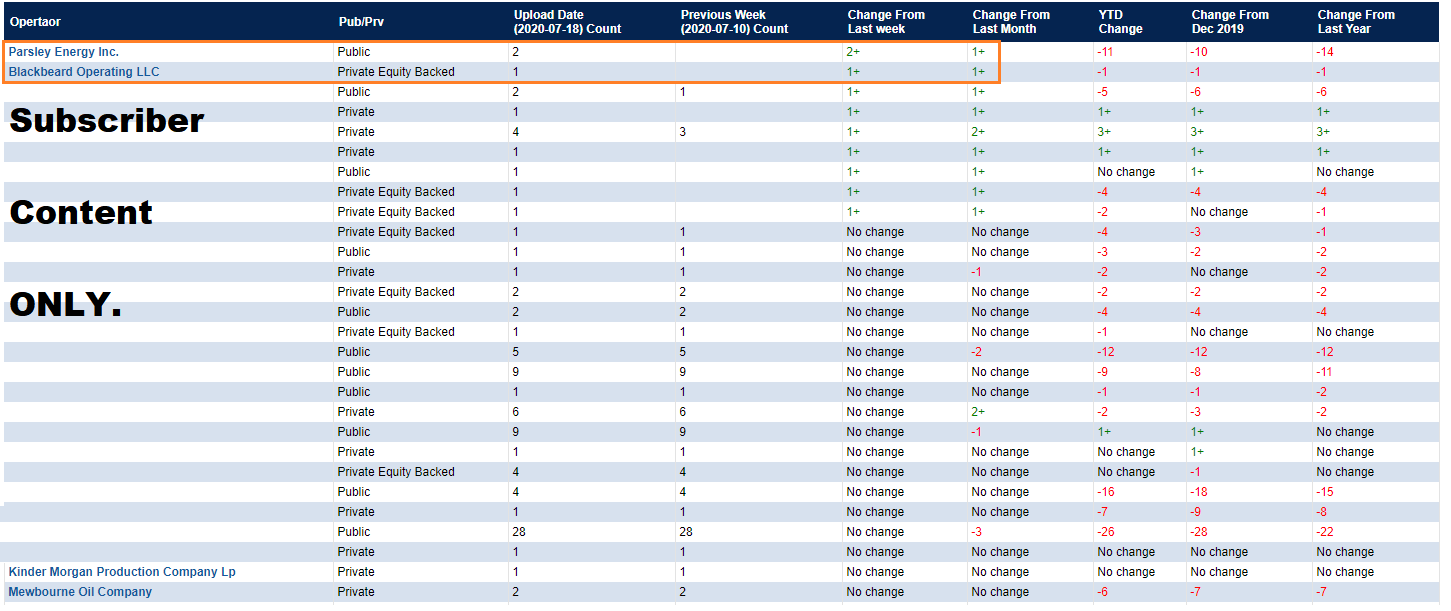Screen dimensions: 1451x611
Task: Sort by the Opertaor column header
Action: click(x=37, y=22)
